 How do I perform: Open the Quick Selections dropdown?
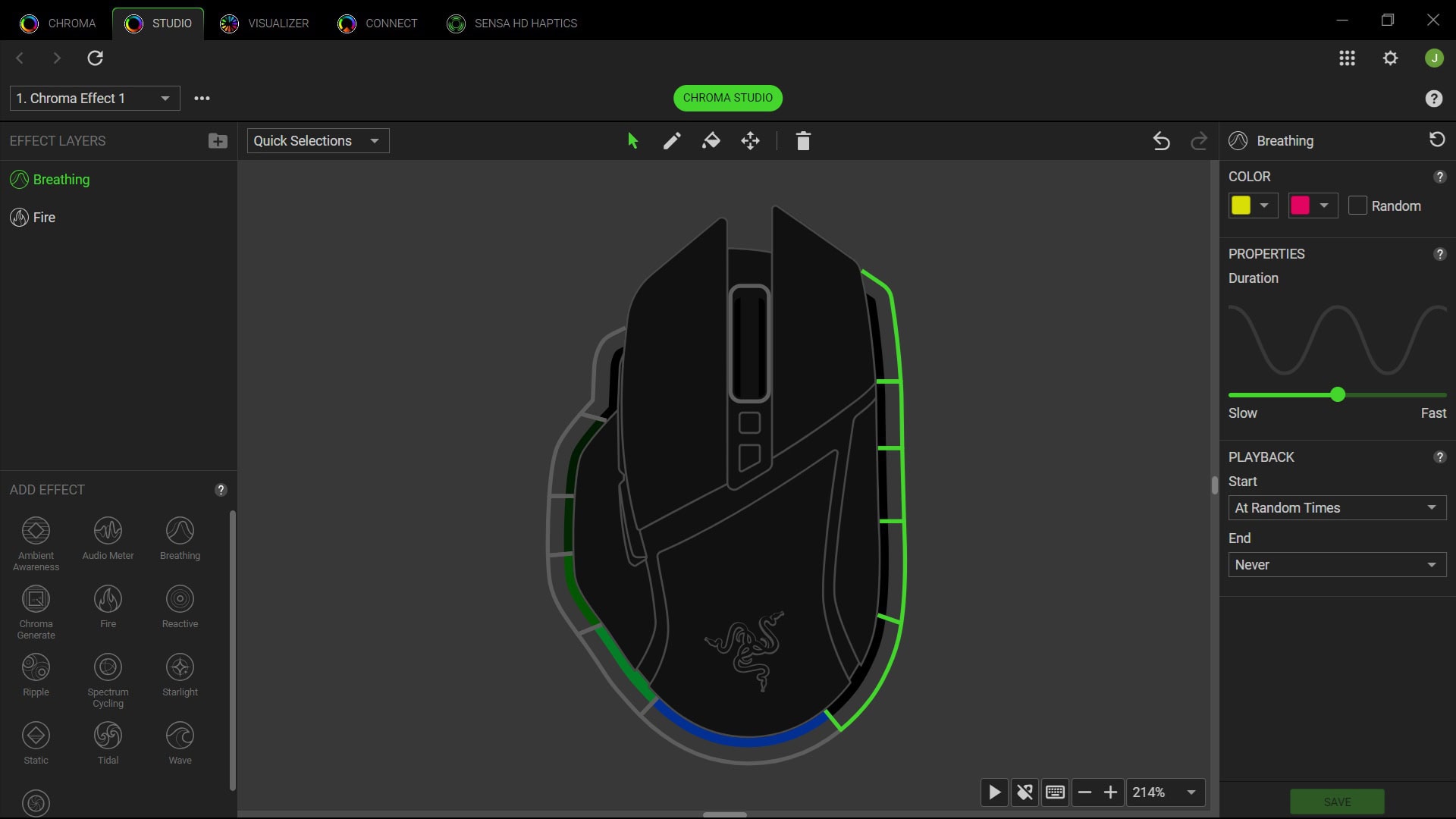point(317,140)
